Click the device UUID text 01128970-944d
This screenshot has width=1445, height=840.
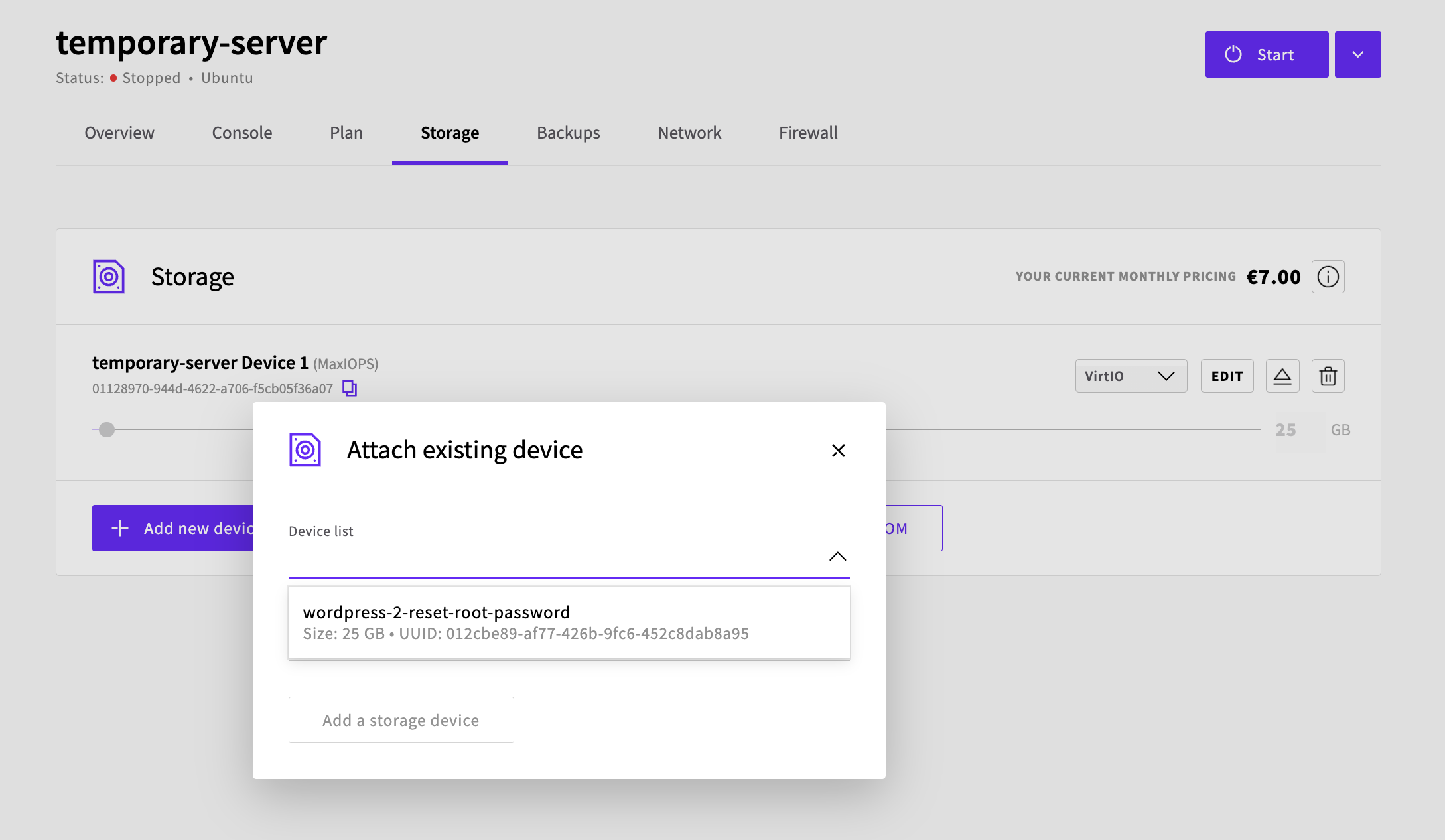pyautogui.click(x=212, y=389)
